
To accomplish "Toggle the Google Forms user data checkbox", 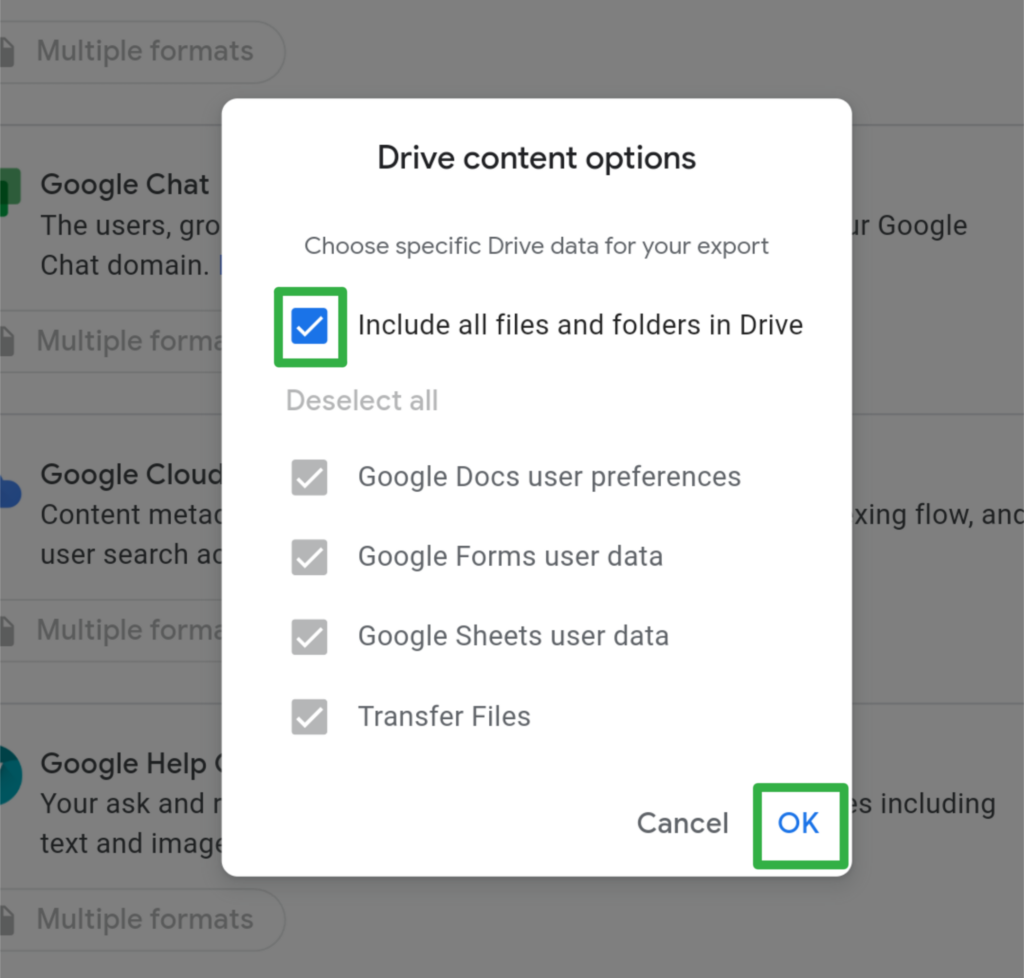I will click(309, 557).
